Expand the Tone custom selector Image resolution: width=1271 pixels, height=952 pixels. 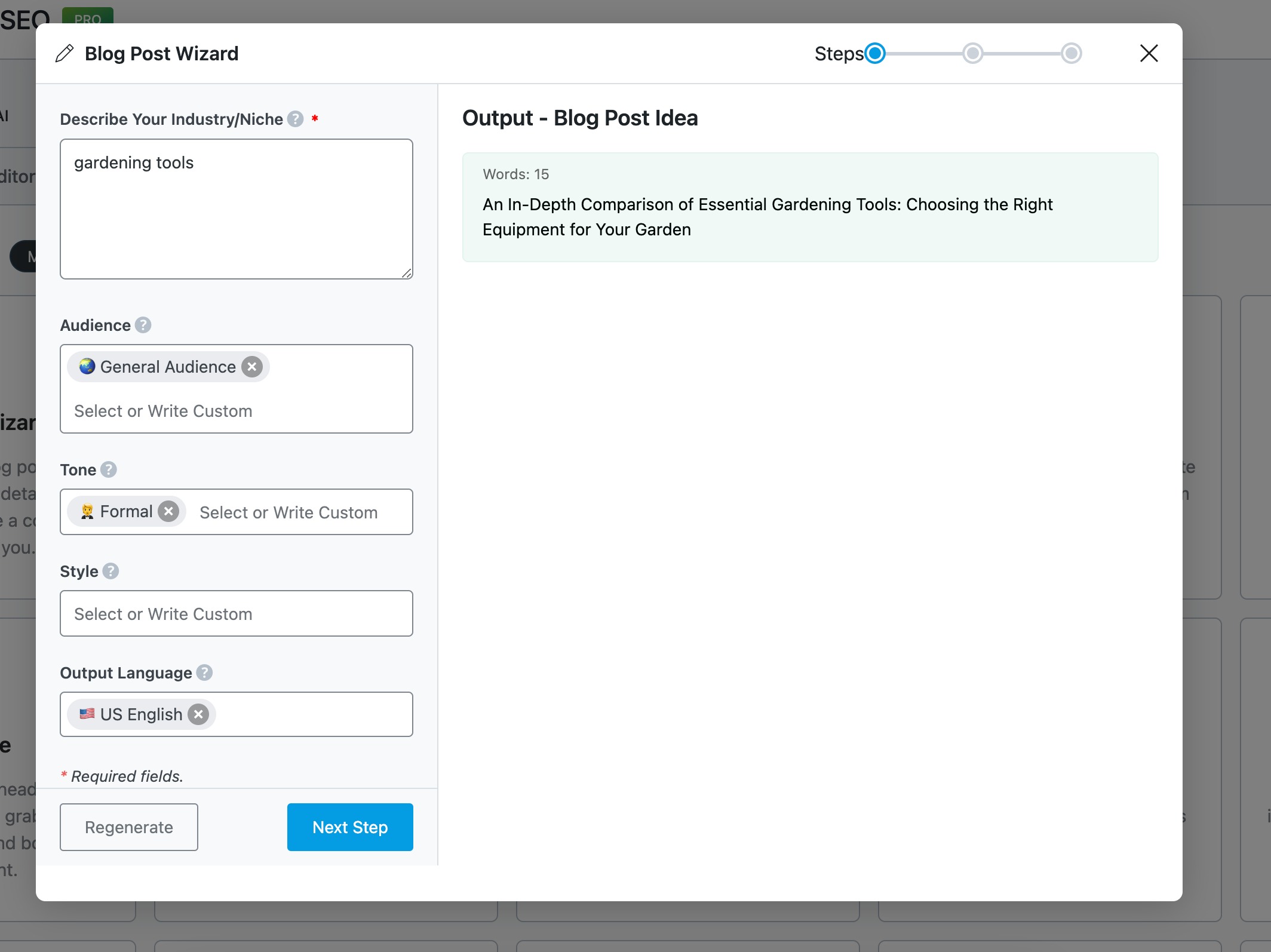pyautogui.click(x=288, y=512)
